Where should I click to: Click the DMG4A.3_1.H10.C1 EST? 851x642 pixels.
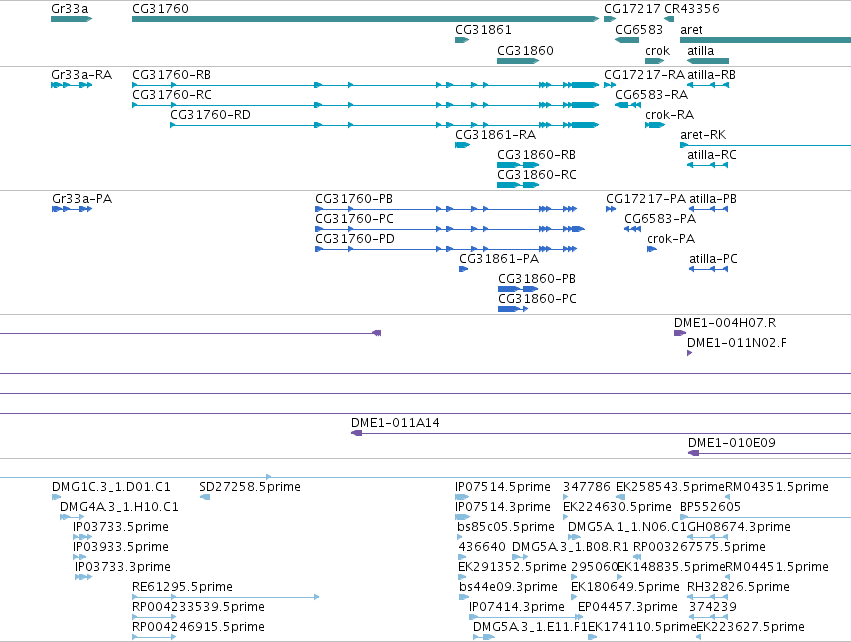(71, 517)
